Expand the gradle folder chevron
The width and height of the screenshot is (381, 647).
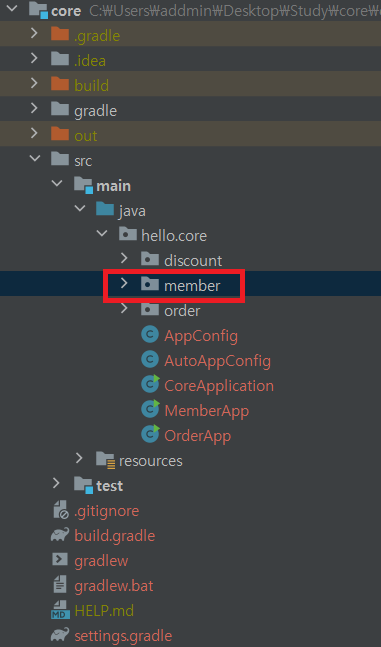click(x=34, y=109)
